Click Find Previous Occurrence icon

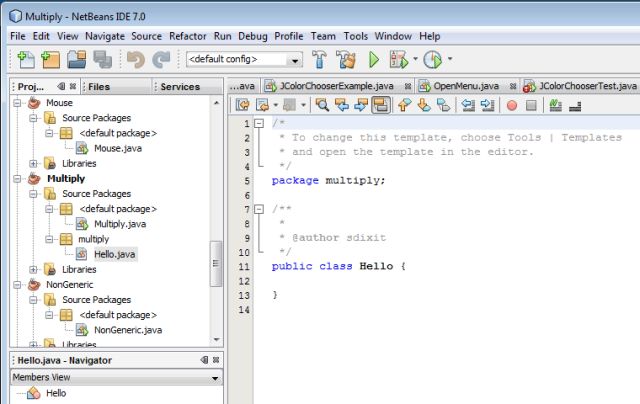342,105
